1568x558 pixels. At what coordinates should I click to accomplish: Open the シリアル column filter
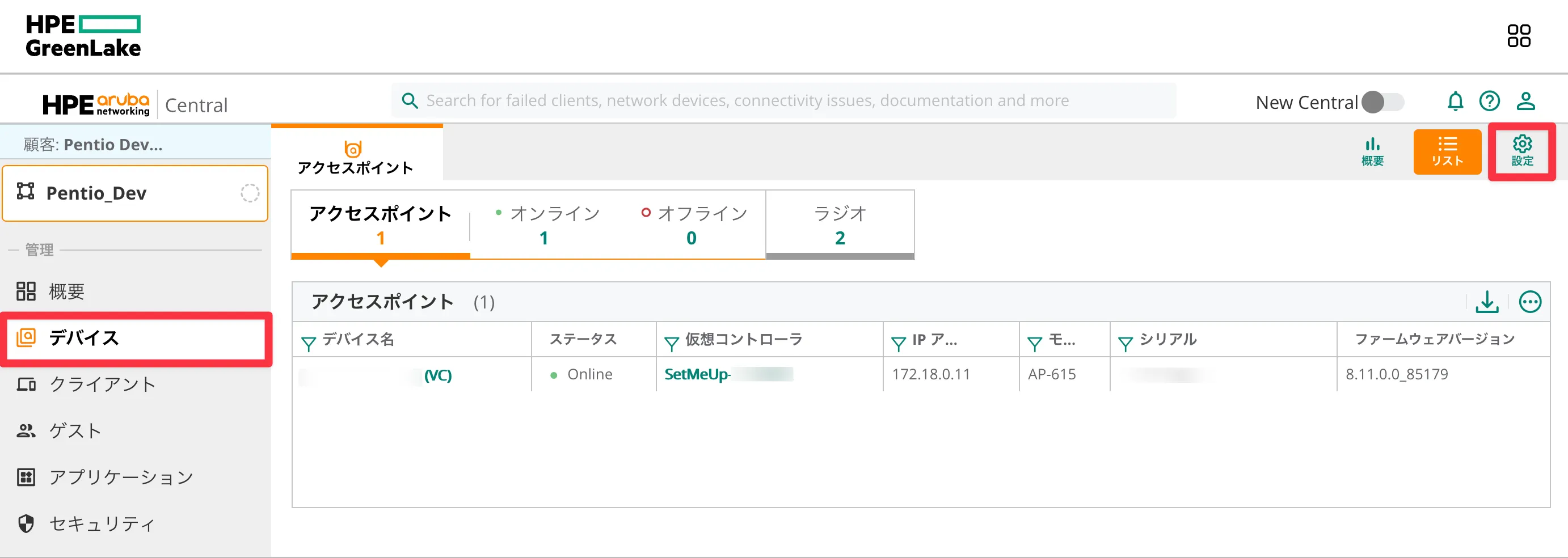tap(1125, 344)
